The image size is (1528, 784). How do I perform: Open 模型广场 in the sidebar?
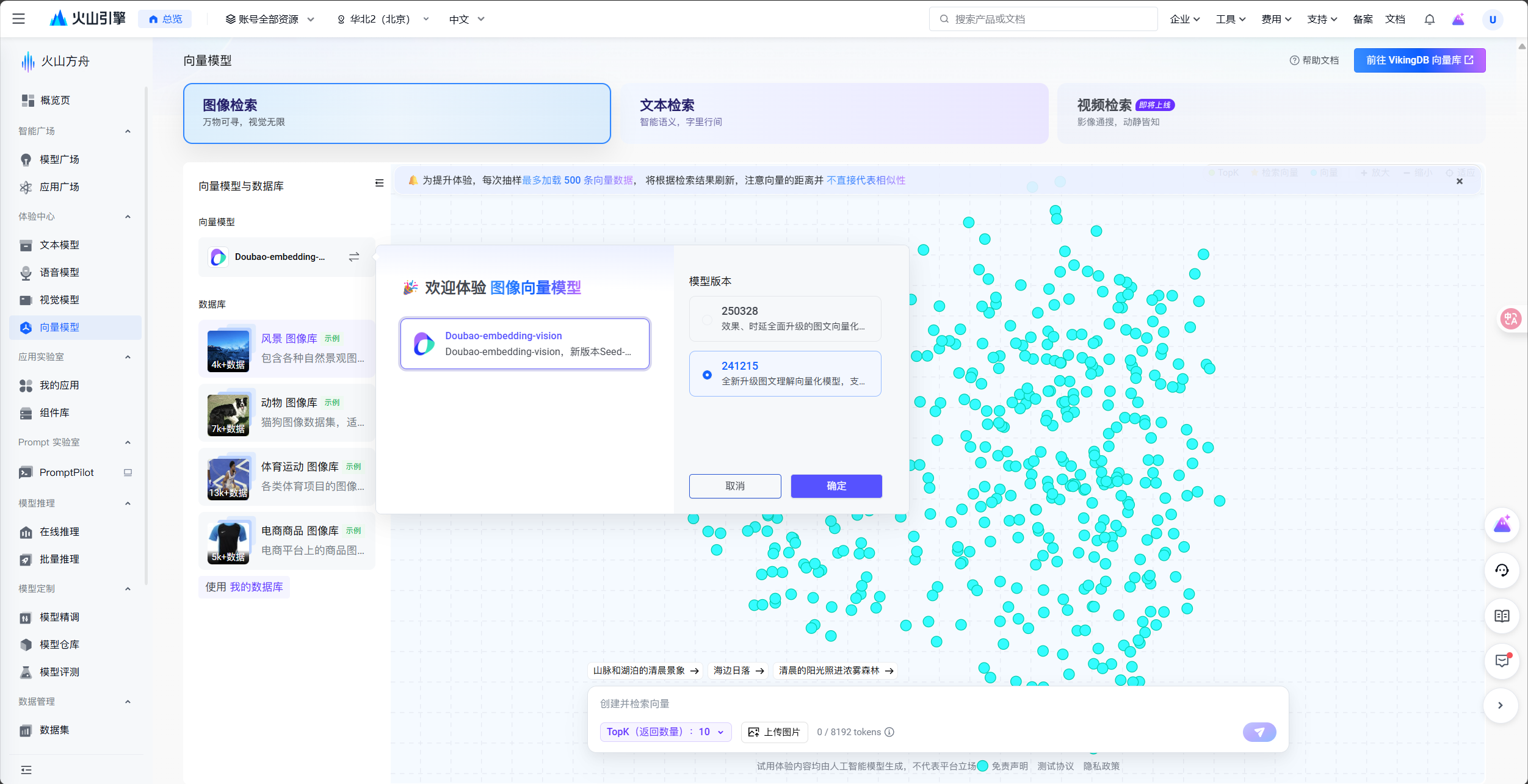pos(59,159)
